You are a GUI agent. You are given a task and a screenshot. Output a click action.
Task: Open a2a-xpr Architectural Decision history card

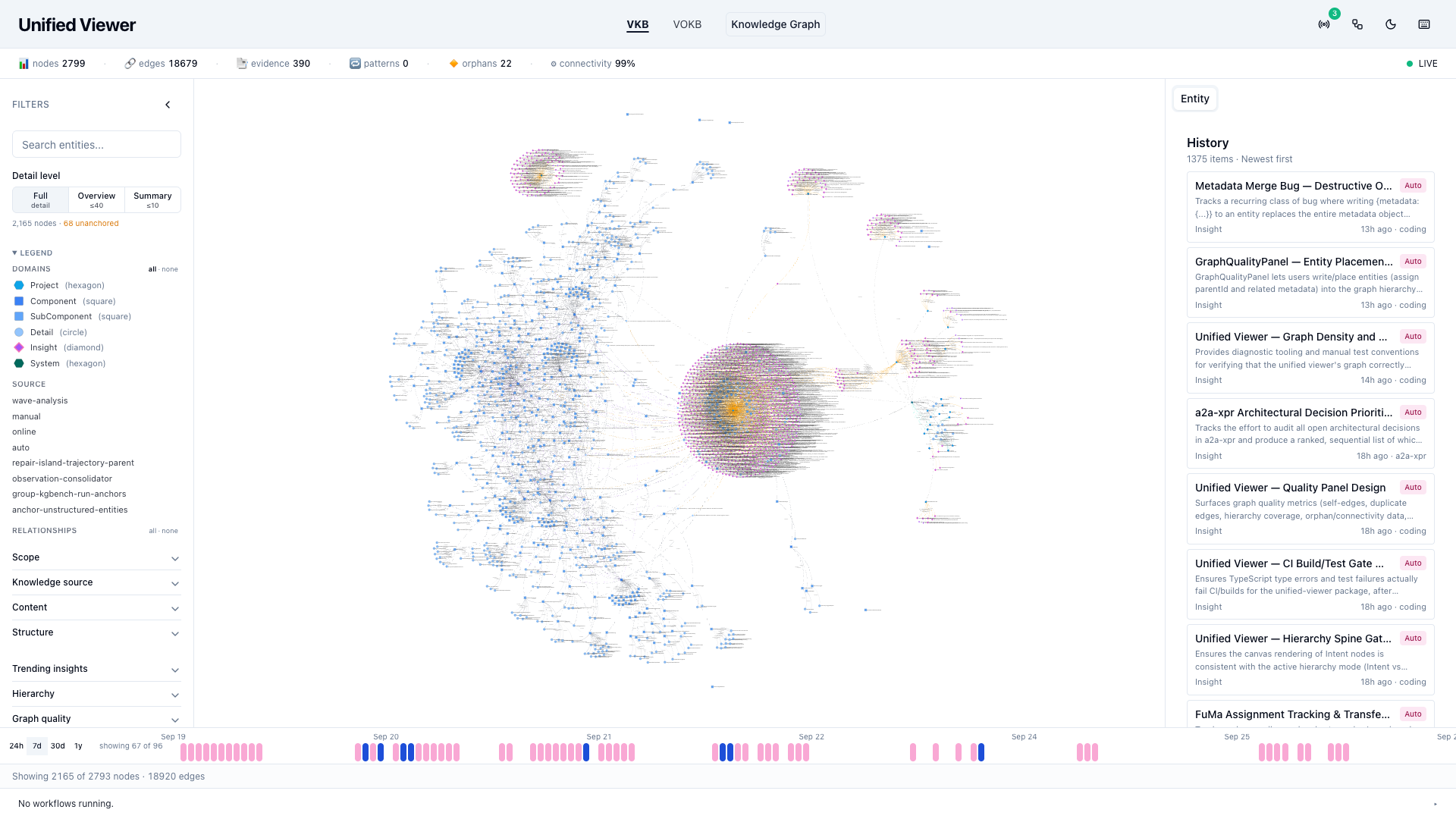coord(1310,434)
